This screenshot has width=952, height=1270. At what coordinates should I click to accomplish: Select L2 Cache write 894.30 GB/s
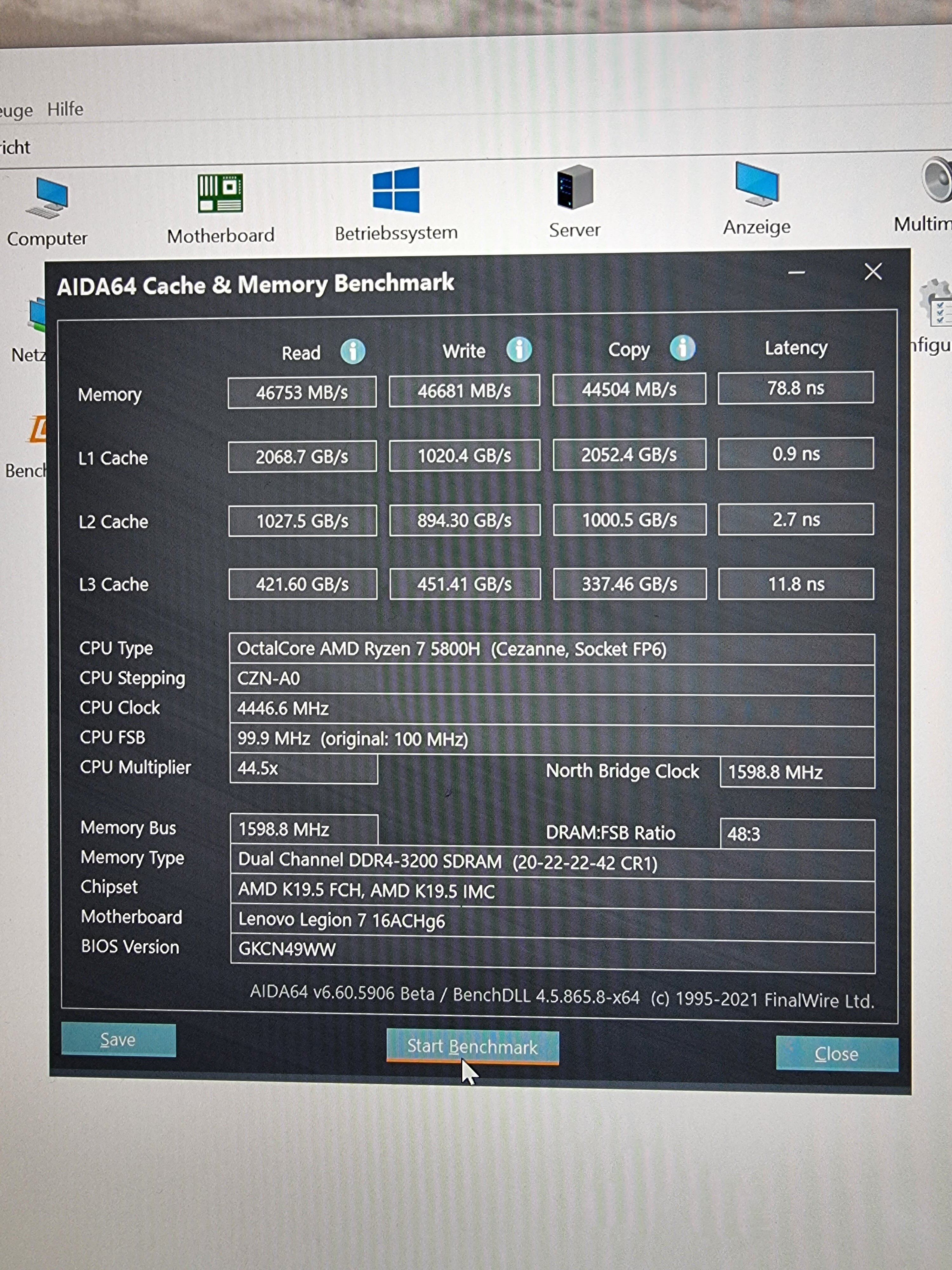pyautogui.click(x=465, y=520)
